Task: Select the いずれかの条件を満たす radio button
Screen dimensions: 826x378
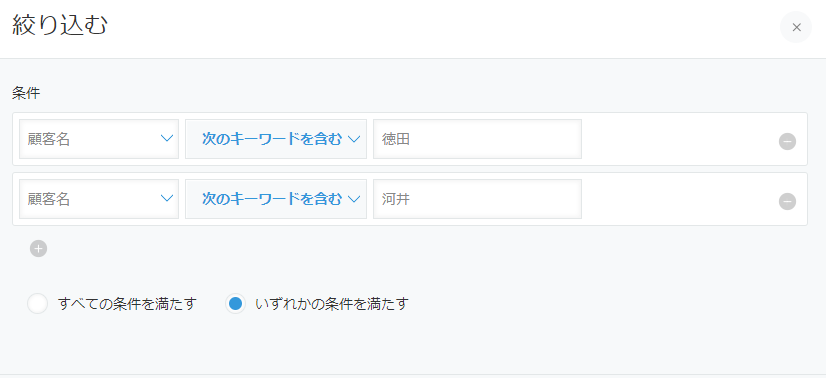Action: click(235, 304)
